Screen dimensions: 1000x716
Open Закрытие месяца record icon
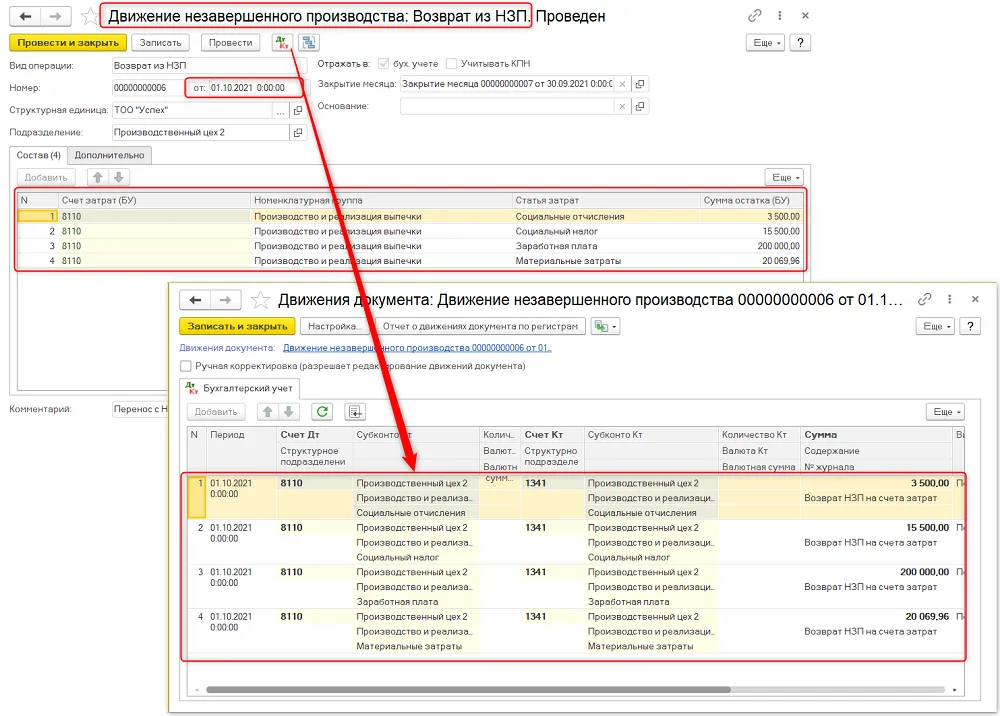(x=640, y=84)
